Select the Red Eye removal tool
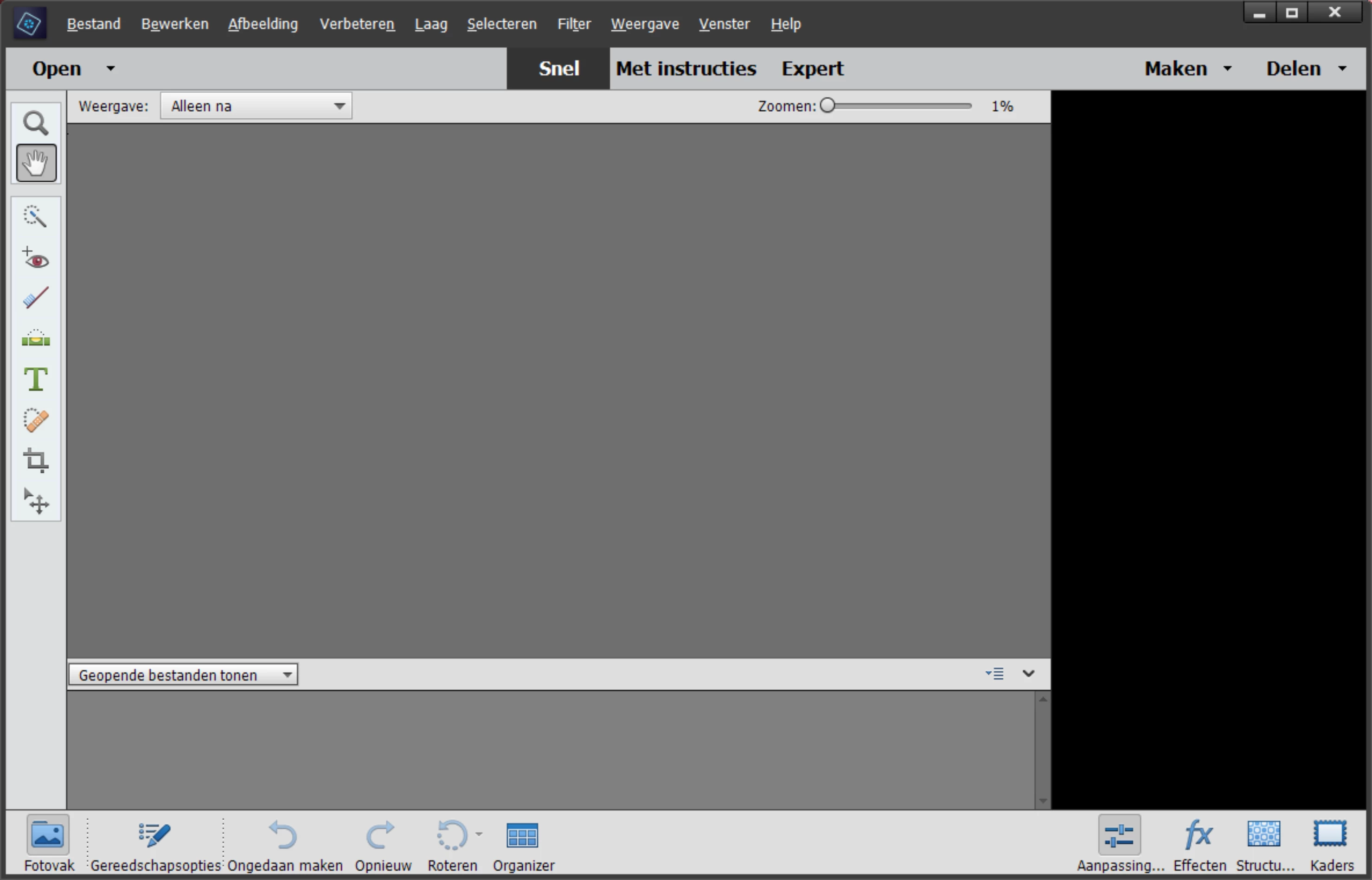This screenshot has height=880, width=1372. [35, 258]
